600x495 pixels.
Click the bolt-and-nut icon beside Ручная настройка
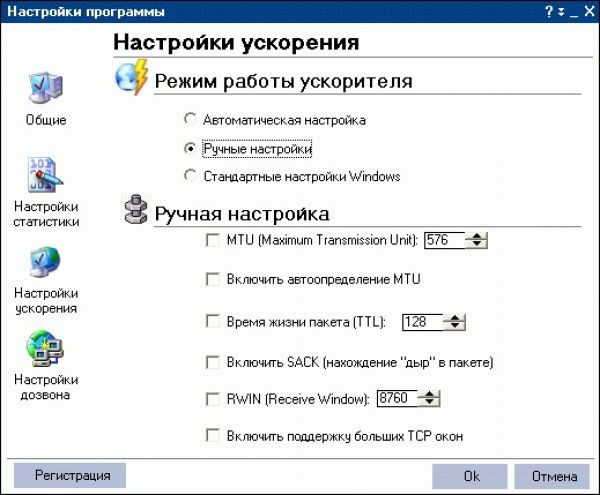[136, 209]
